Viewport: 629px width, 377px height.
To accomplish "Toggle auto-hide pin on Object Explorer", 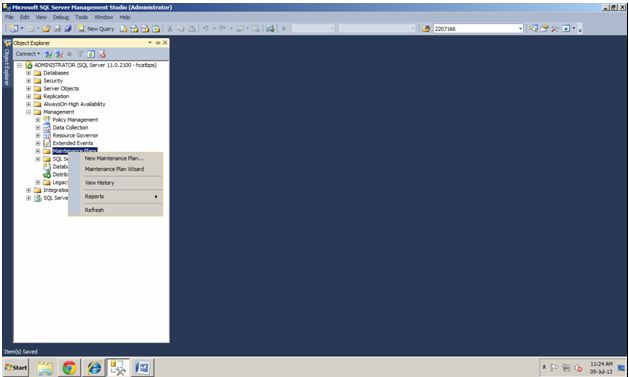I will (158, 43).
